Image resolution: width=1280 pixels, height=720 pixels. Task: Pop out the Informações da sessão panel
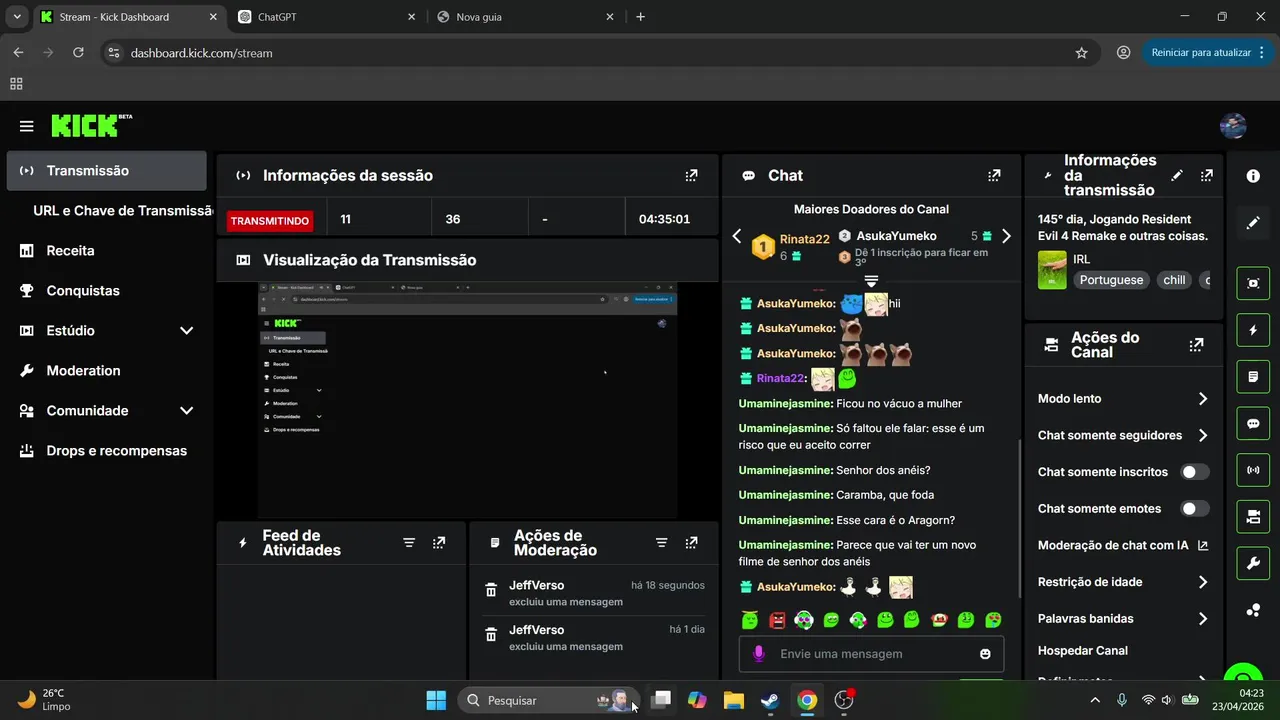click(691, 175)
